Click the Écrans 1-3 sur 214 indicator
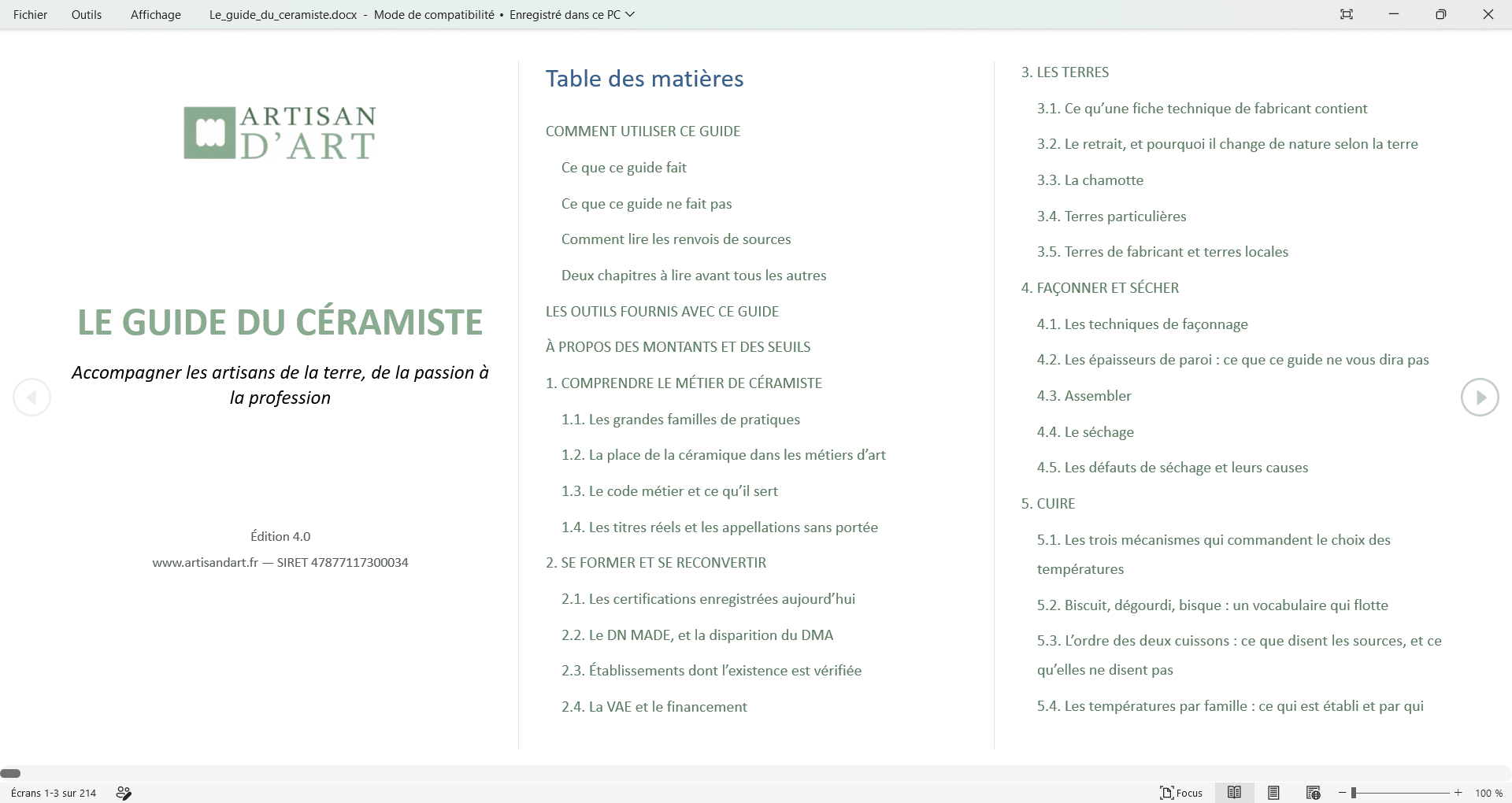Screen dimensions: 1512x803 point(54,793)
